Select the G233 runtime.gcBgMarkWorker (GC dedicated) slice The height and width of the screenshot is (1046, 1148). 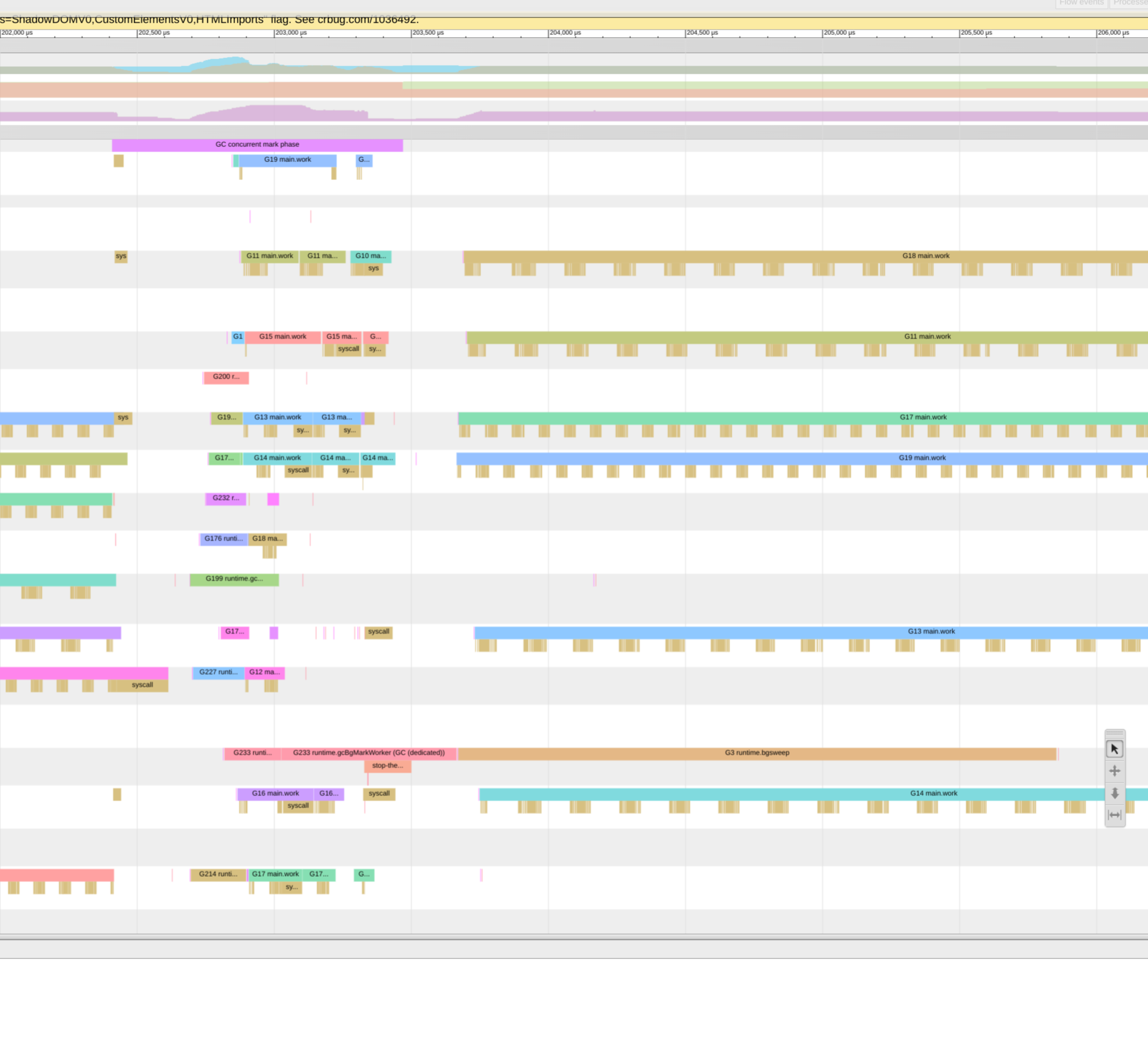(x=369, y=754)
